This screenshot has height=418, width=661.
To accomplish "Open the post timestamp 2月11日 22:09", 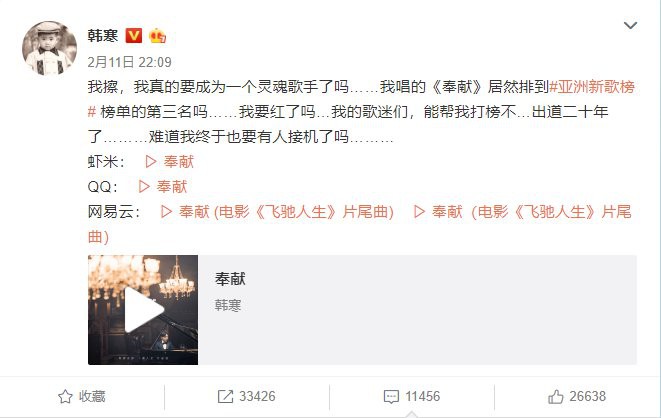I will (x=129, y=62).
